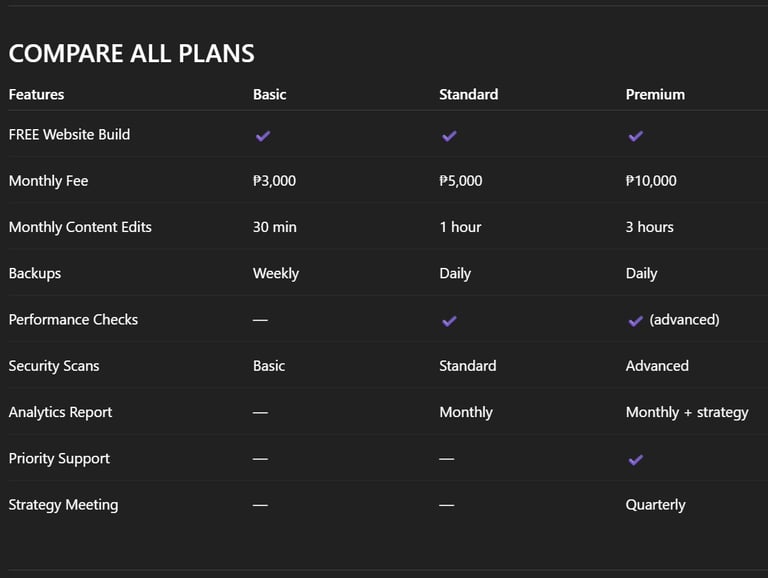Click the Standard plan FREE Website Build checkmark
Image resolution: width=768 pixels, height=578 pixels.
point(449,135)
